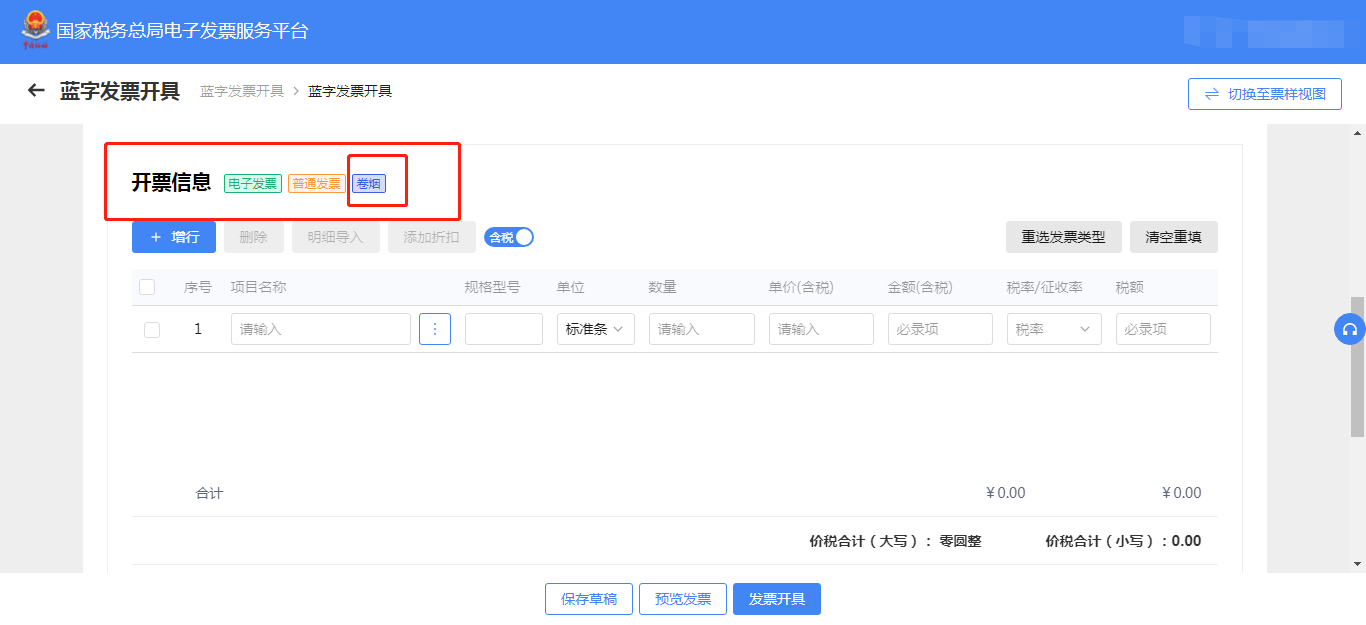Open the three-dot menu beside item name

(x=435, y=329)
